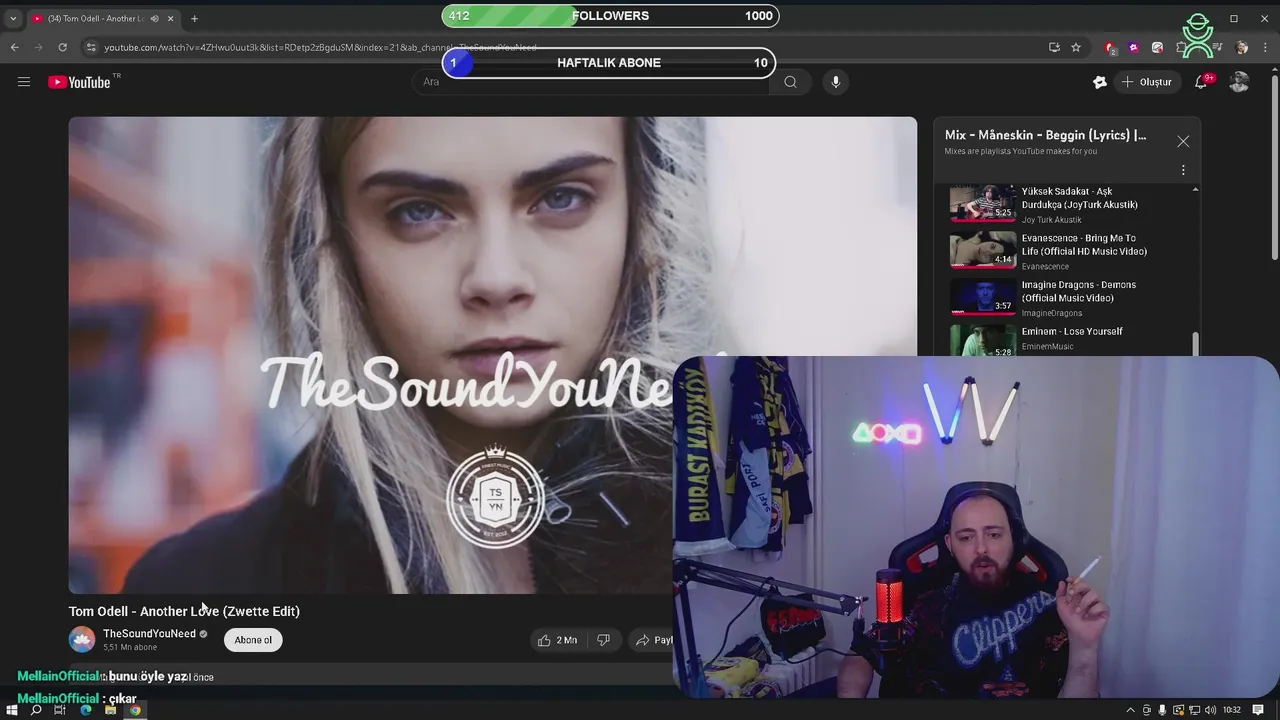Start voice search with the microphone icon
Screen dimensions: 1280x720
pyautogui.click(x=836, y=82)
